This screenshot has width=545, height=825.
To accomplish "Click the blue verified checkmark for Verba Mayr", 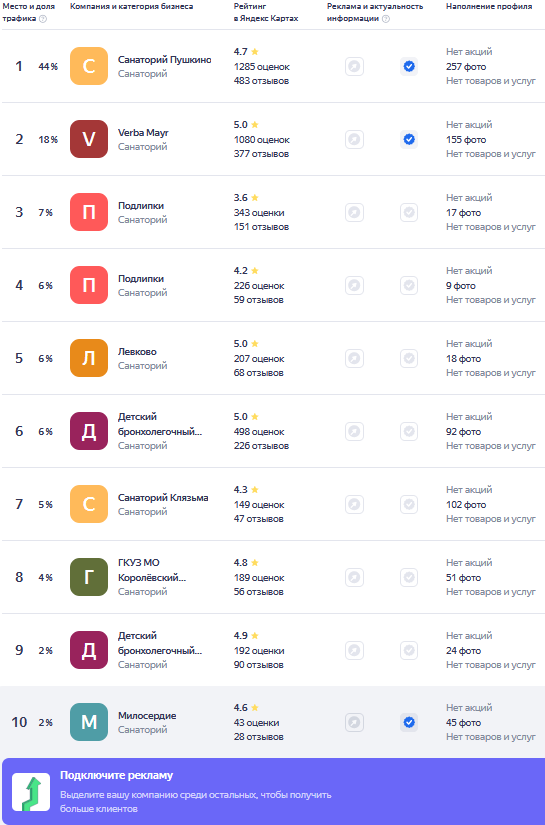I will click(x=409, y=139).
